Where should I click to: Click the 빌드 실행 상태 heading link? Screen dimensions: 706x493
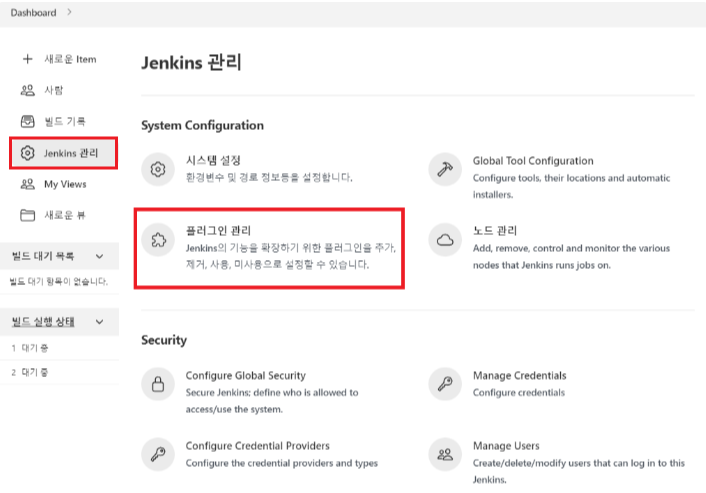coord(43,321)
